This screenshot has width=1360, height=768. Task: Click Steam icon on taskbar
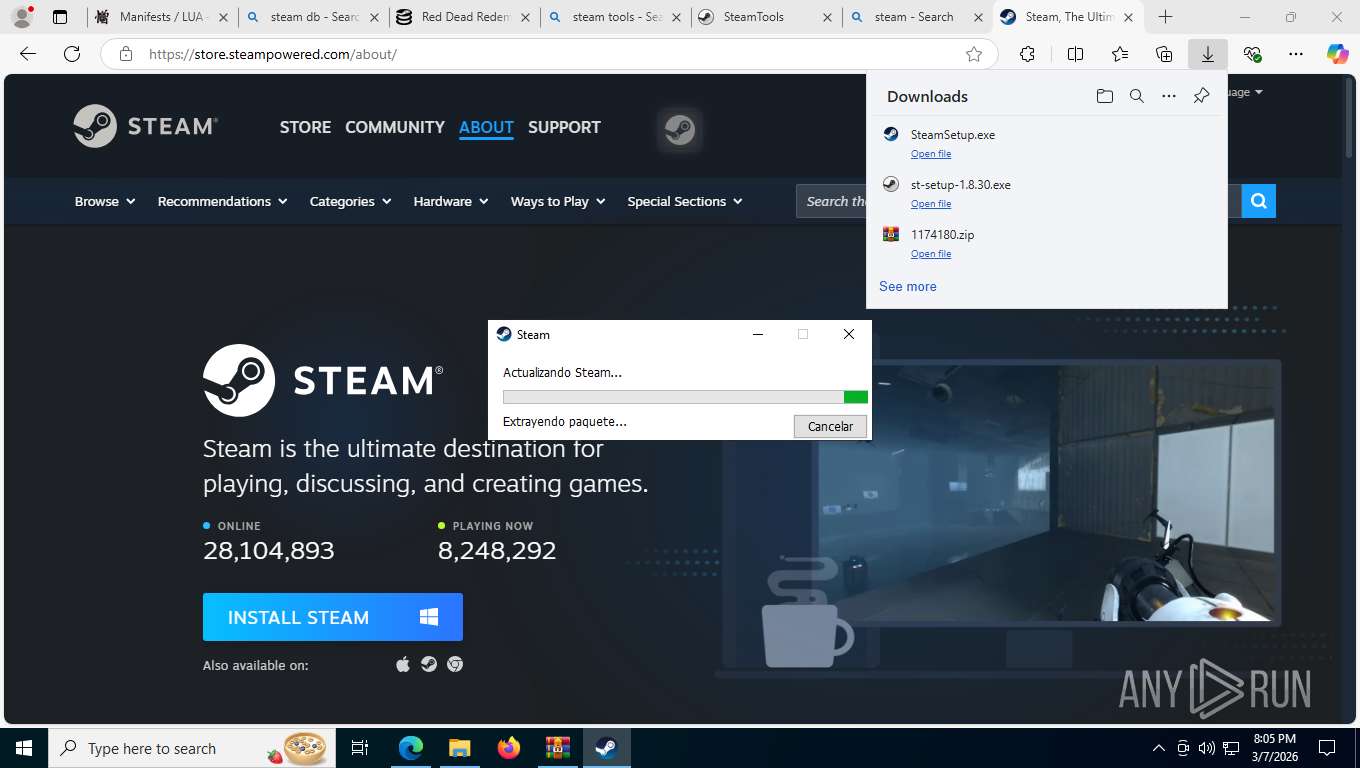[606, 748]
